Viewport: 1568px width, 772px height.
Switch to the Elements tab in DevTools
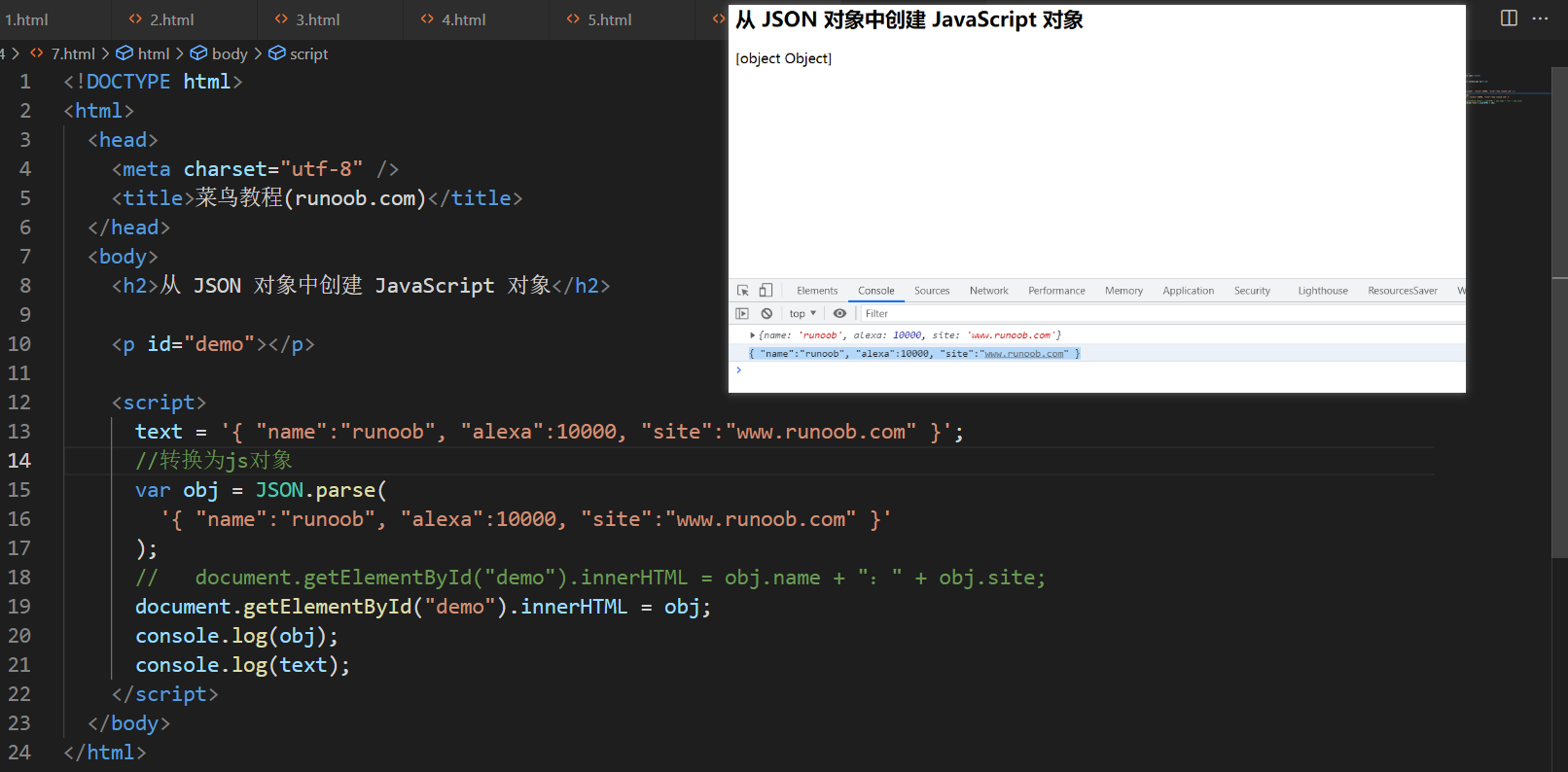pos(817,291)
